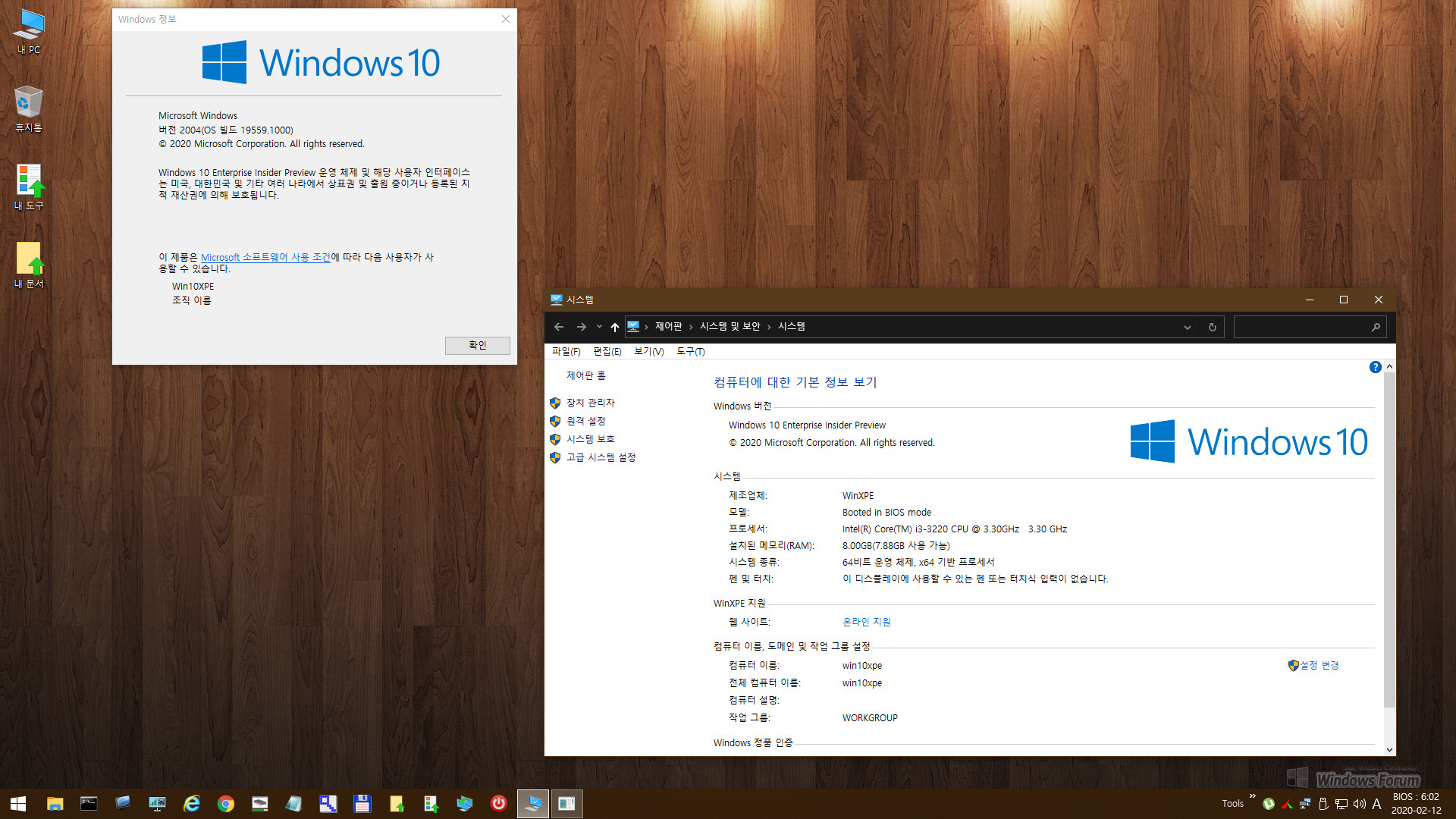Viewport: 1456px width, 819px height.
Task: Go forward in the System window
Action: pos(582,327)
